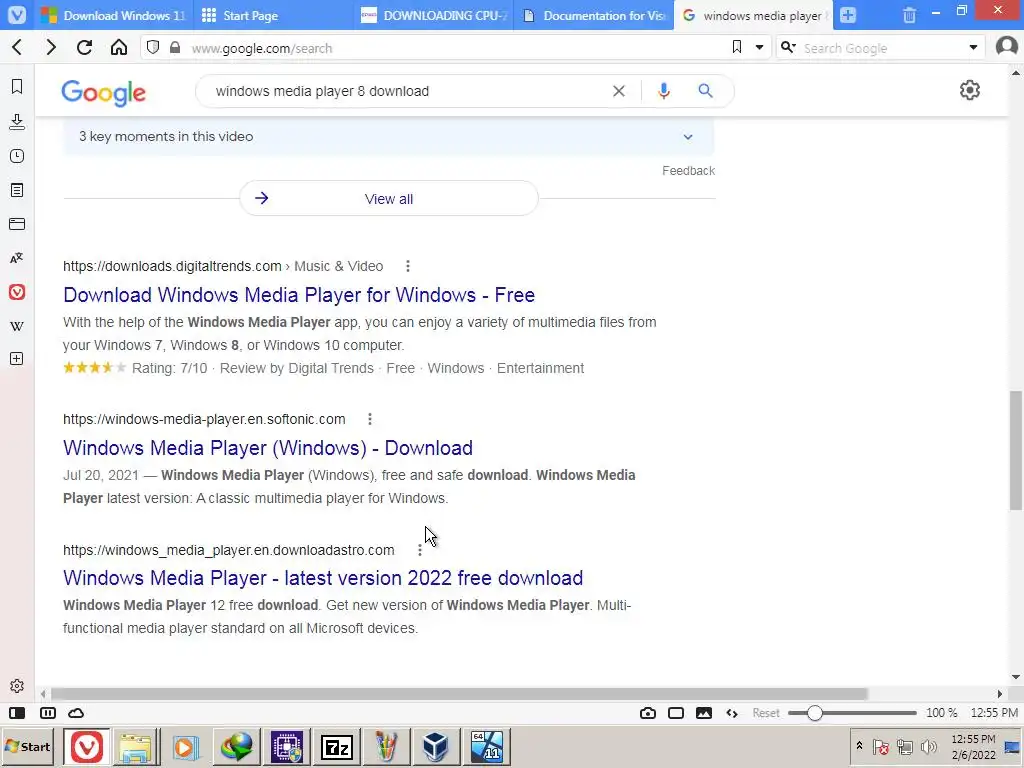This screenshot has width=1024, height=768.
Task: Open the Downloads side panel
Action: [17, 121]
